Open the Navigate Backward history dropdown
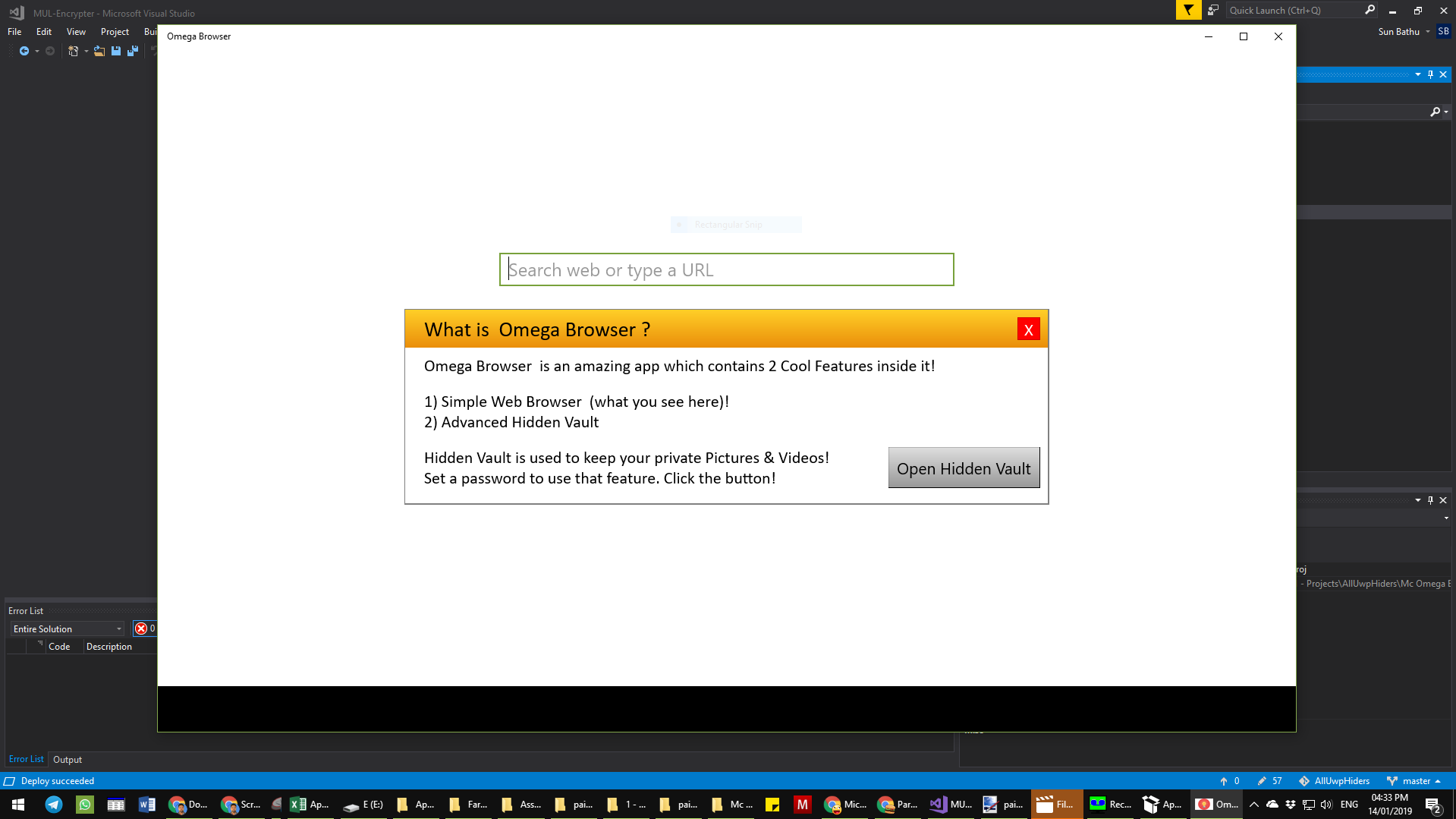Image resolution: width=1456 pixels, height=819 pixels. [x=36, y=51]
